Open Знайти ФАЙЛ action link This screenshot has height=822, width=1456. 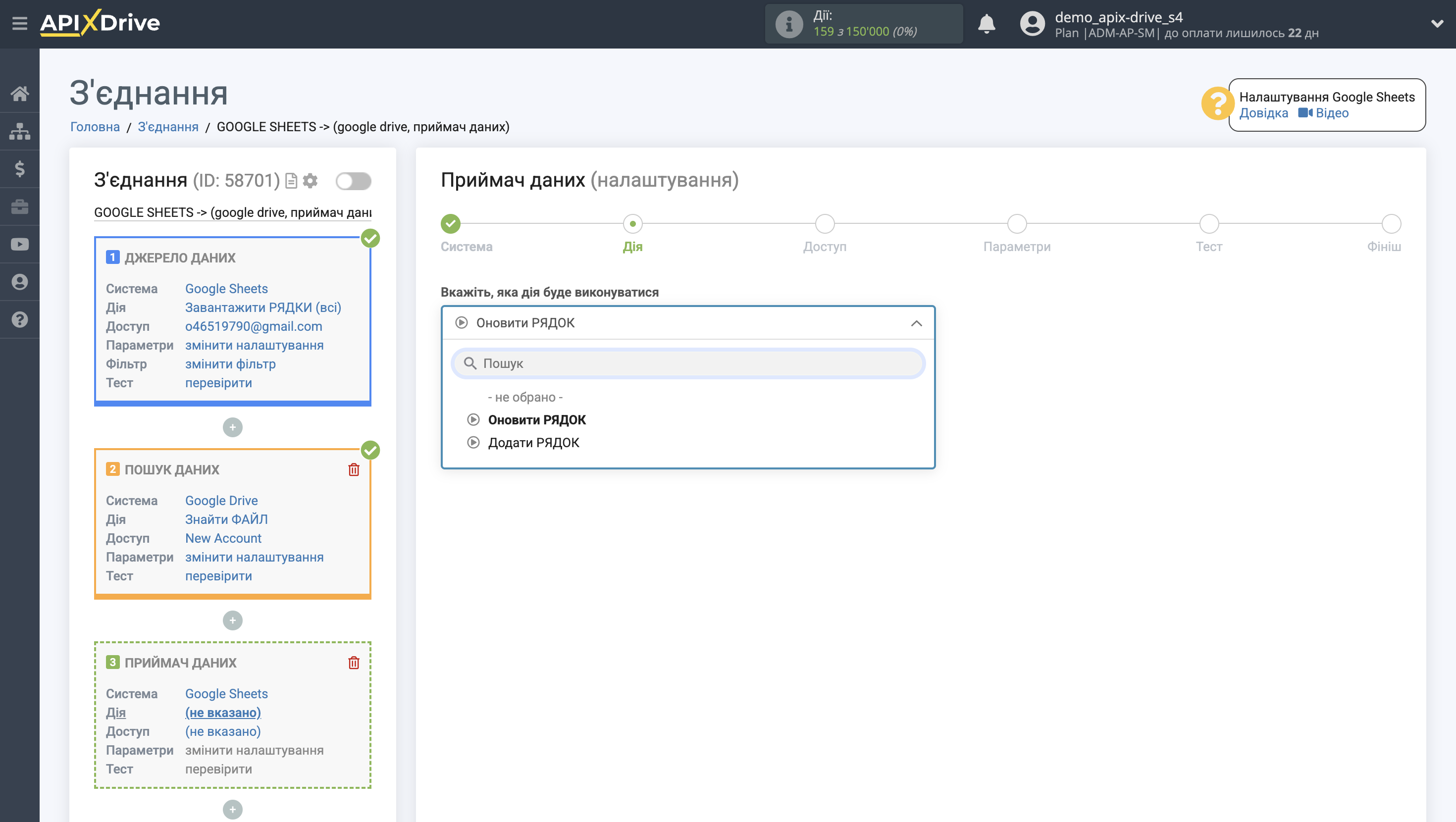226,519
